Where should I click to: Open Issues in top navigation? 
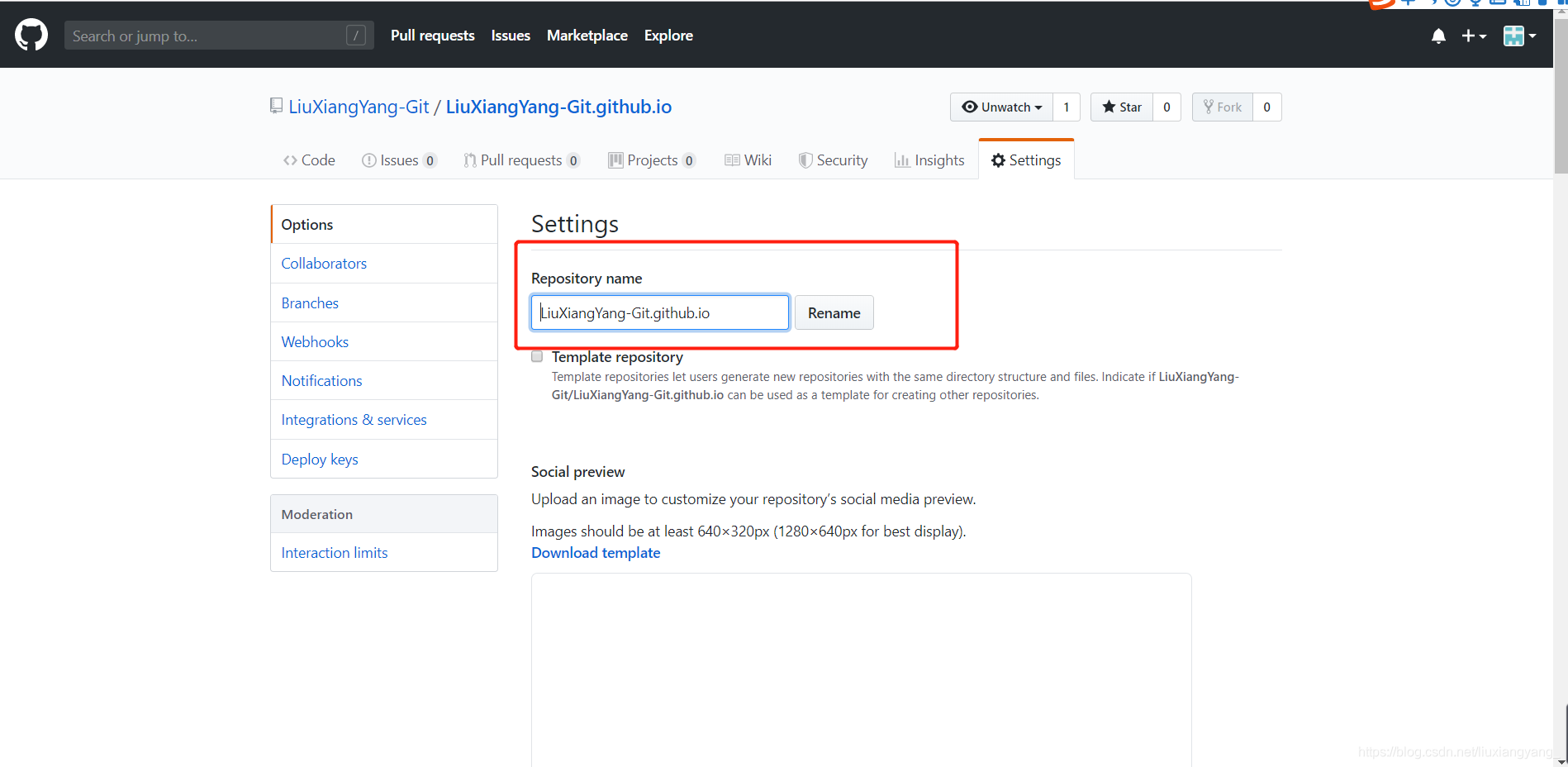[511, 36]
